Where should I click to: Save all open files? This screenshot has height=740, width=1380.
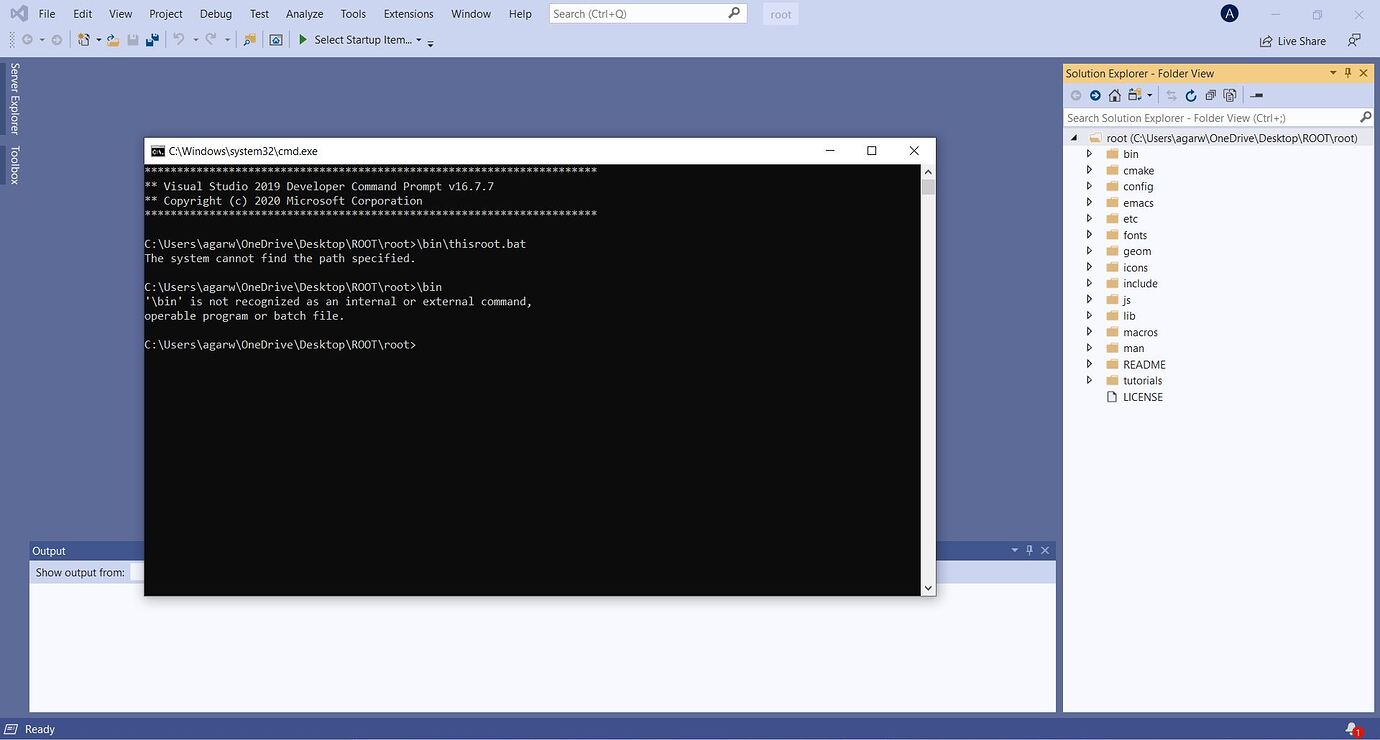pyautogui.click(x=151, y=39)
